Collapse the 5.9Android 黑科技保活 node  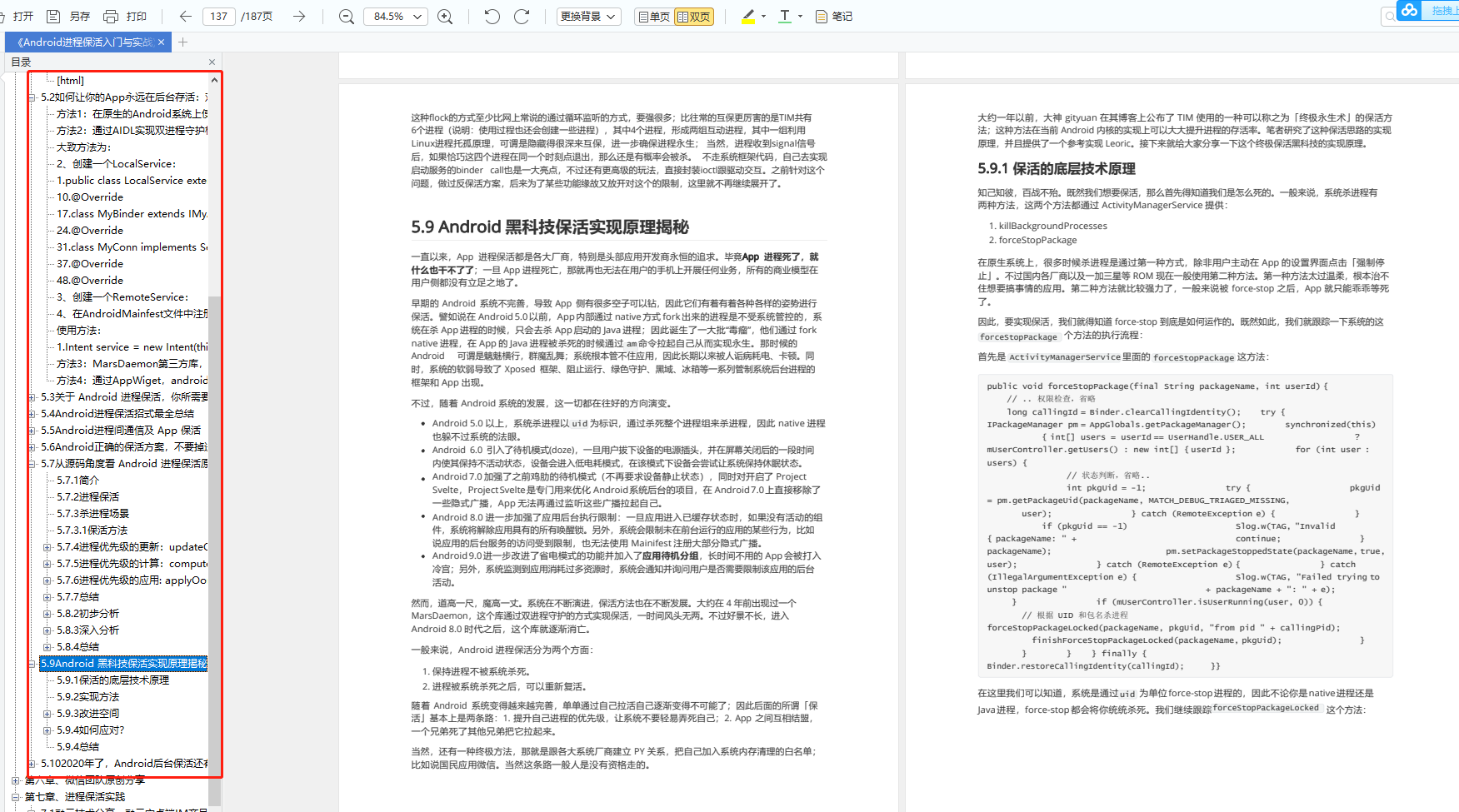point(32,664)
